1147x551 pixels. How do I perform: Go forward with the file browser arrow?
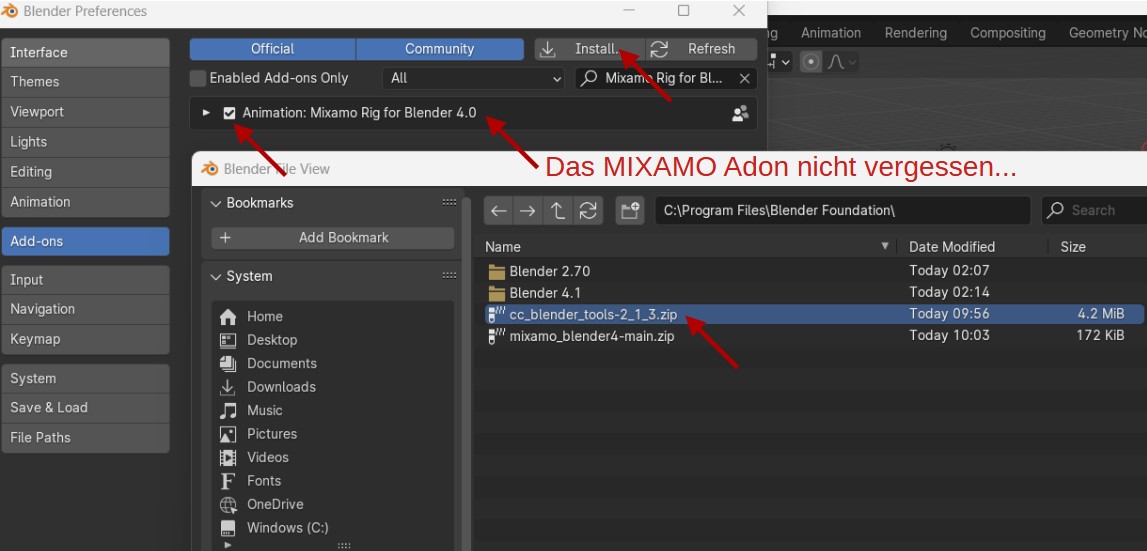527,211
